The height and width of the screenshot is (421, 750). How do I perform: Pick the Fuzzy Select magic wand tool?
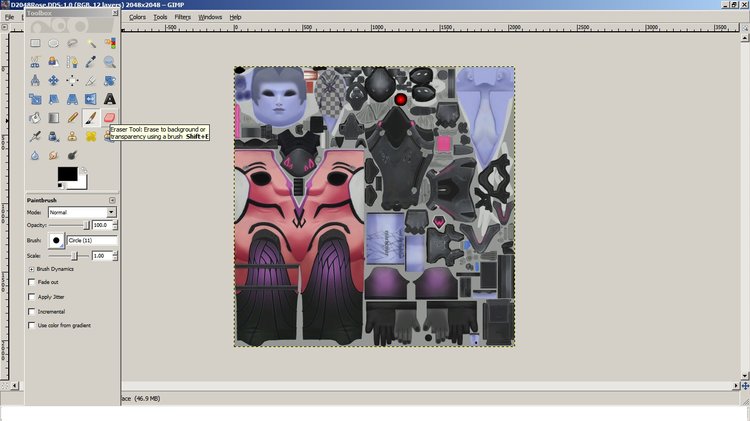[x=91, y=44]
